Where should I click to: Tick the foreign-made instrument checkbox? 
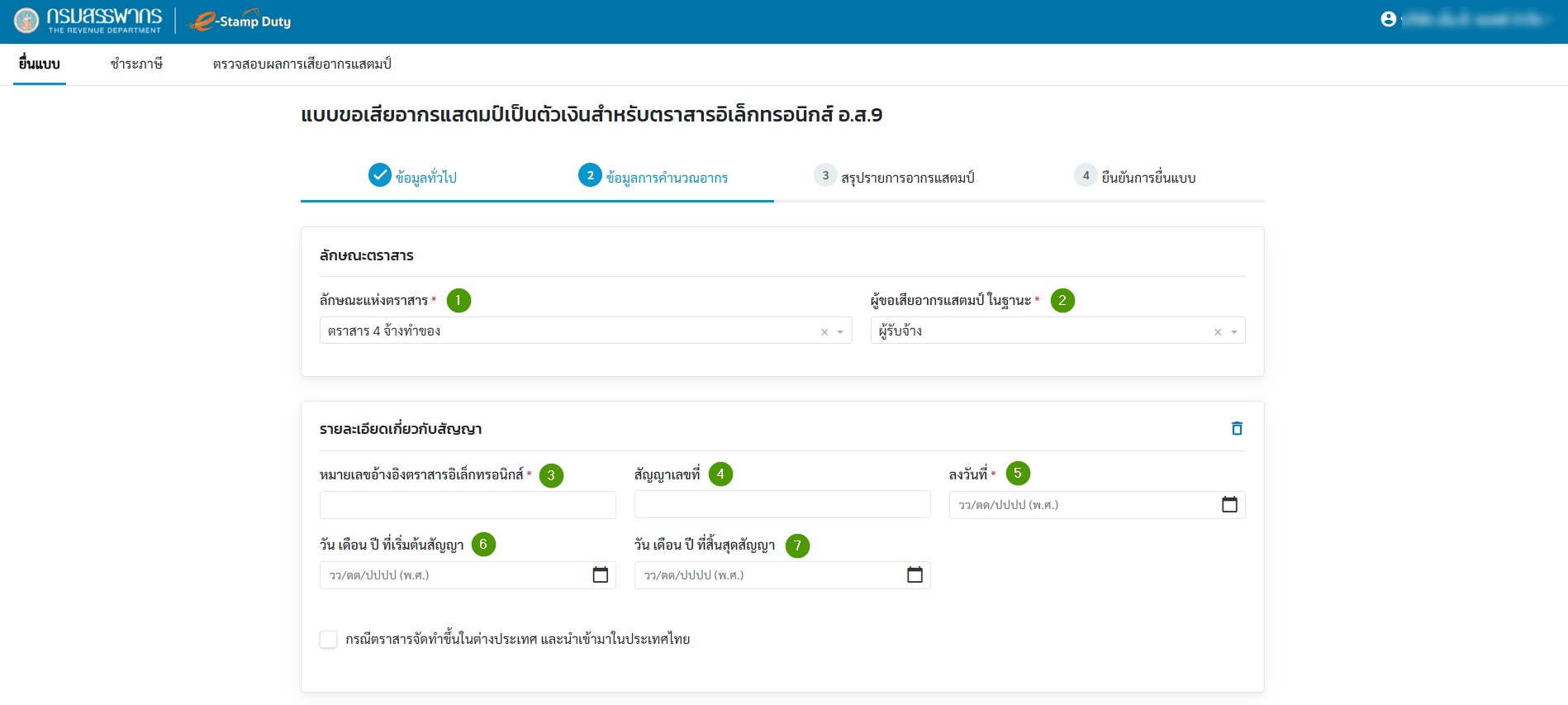coord(329,640)
